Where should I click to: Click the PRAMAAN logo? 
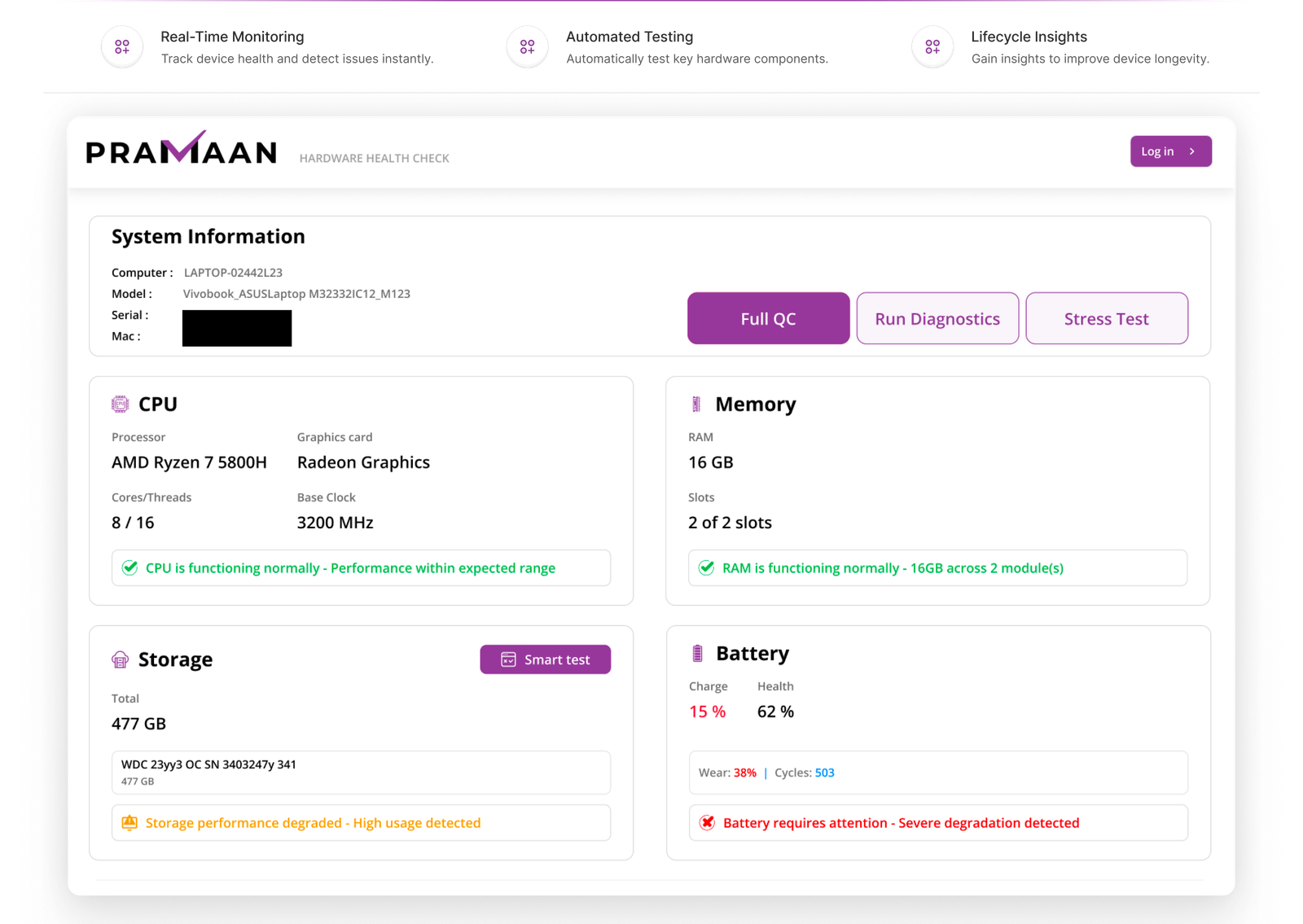(181, 151)
